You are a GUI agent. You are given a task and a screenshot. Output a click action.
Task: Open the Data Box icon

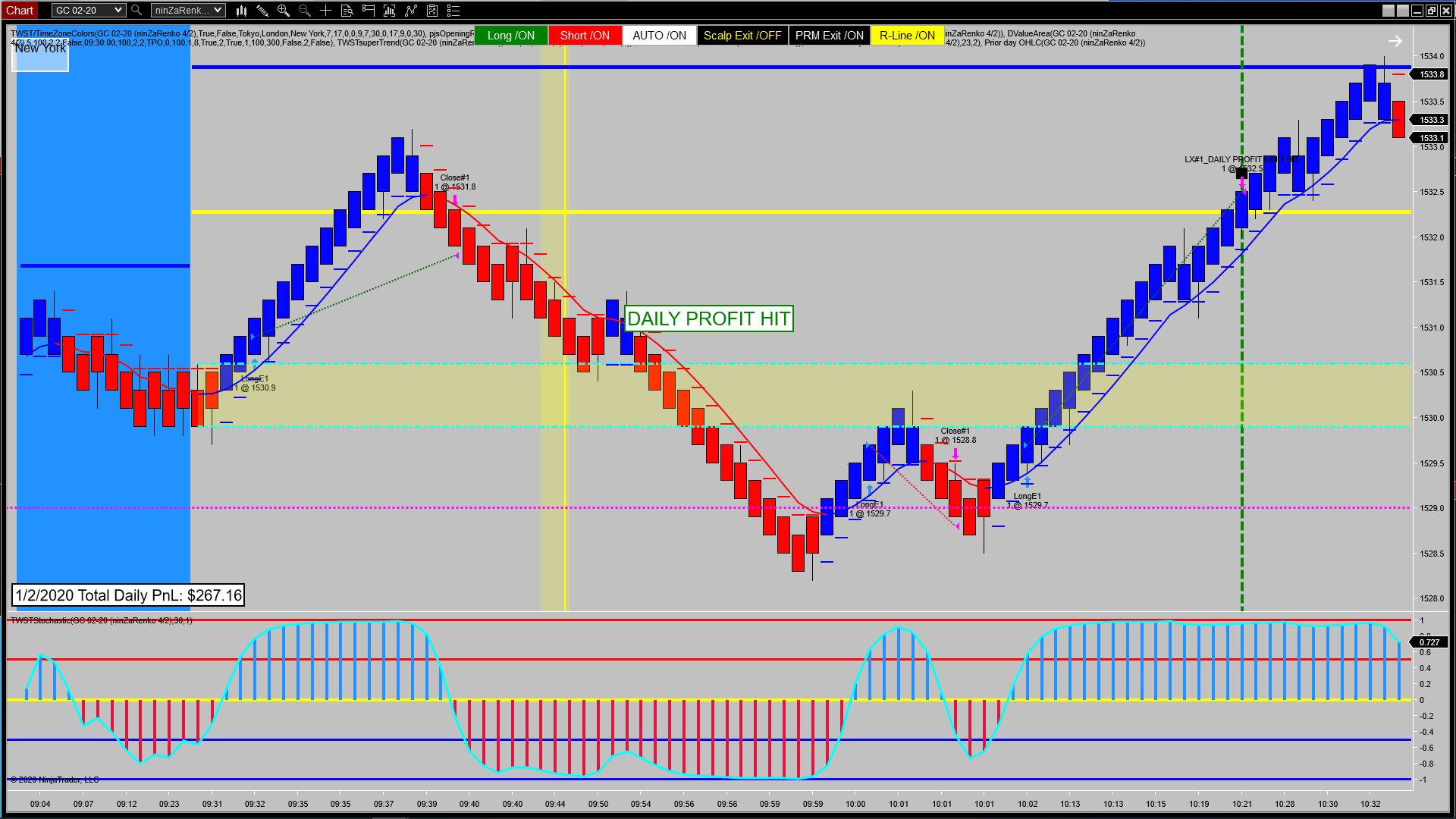pos(347,11)
